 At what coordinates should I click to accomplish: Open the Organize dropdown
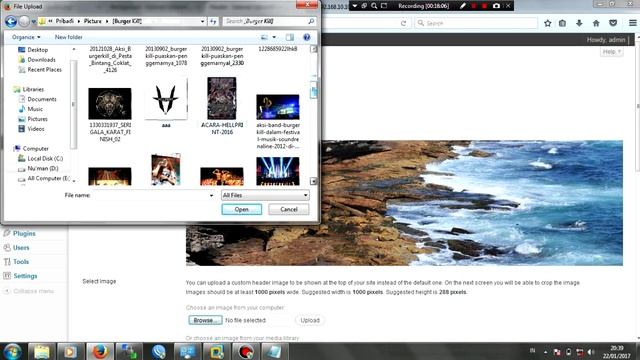click(26, 37)
